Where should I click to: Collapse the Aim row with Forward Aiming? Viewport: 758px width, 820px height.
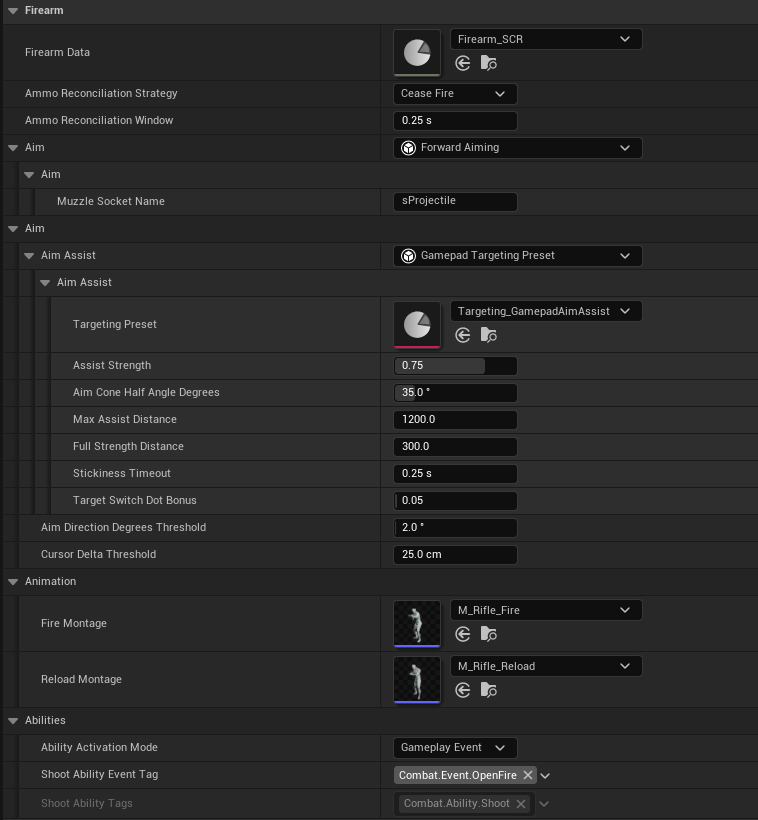(13, 148)
